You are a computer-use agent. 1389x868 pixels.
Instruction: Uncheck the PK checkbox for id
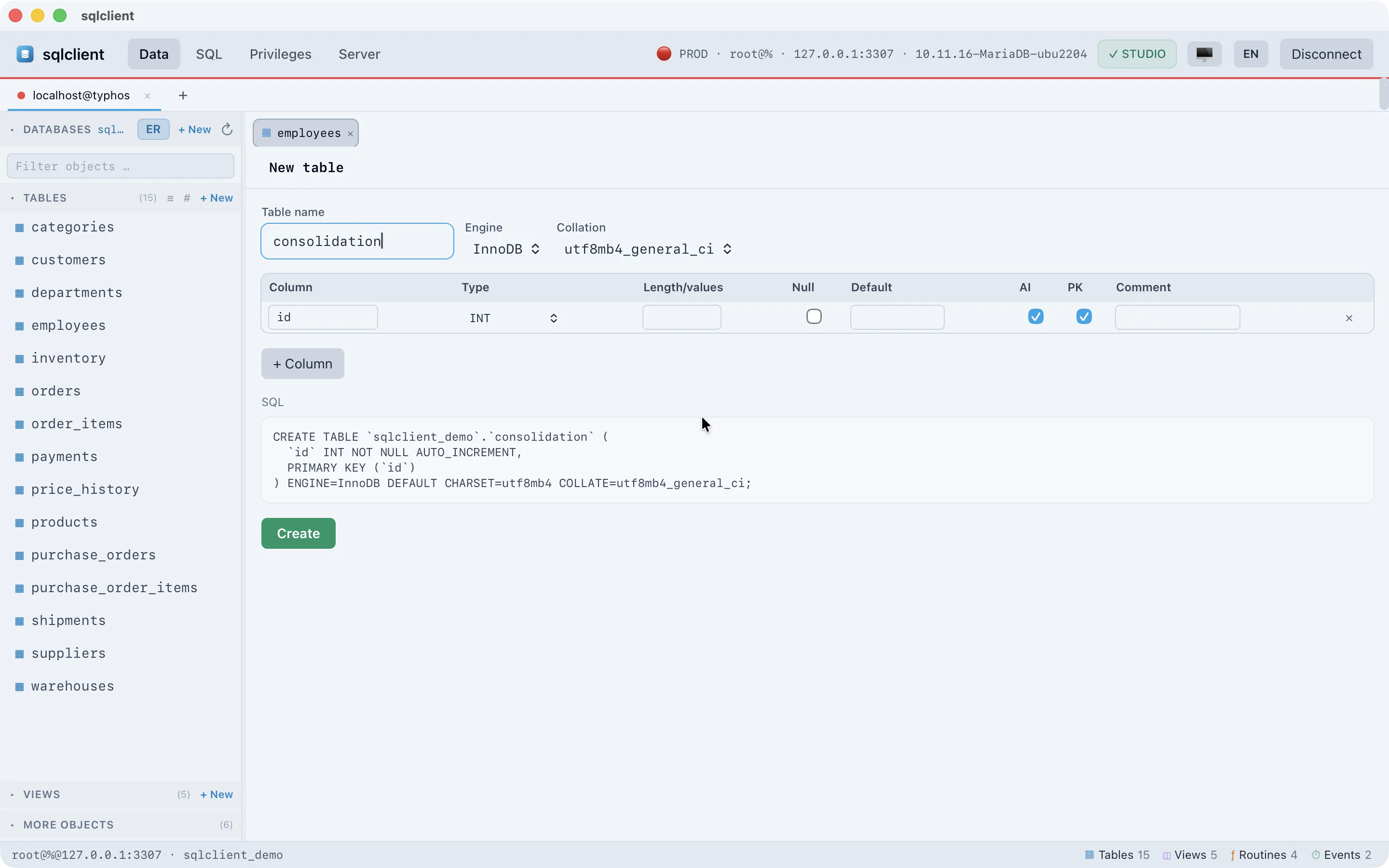(x=1084, y=316)
